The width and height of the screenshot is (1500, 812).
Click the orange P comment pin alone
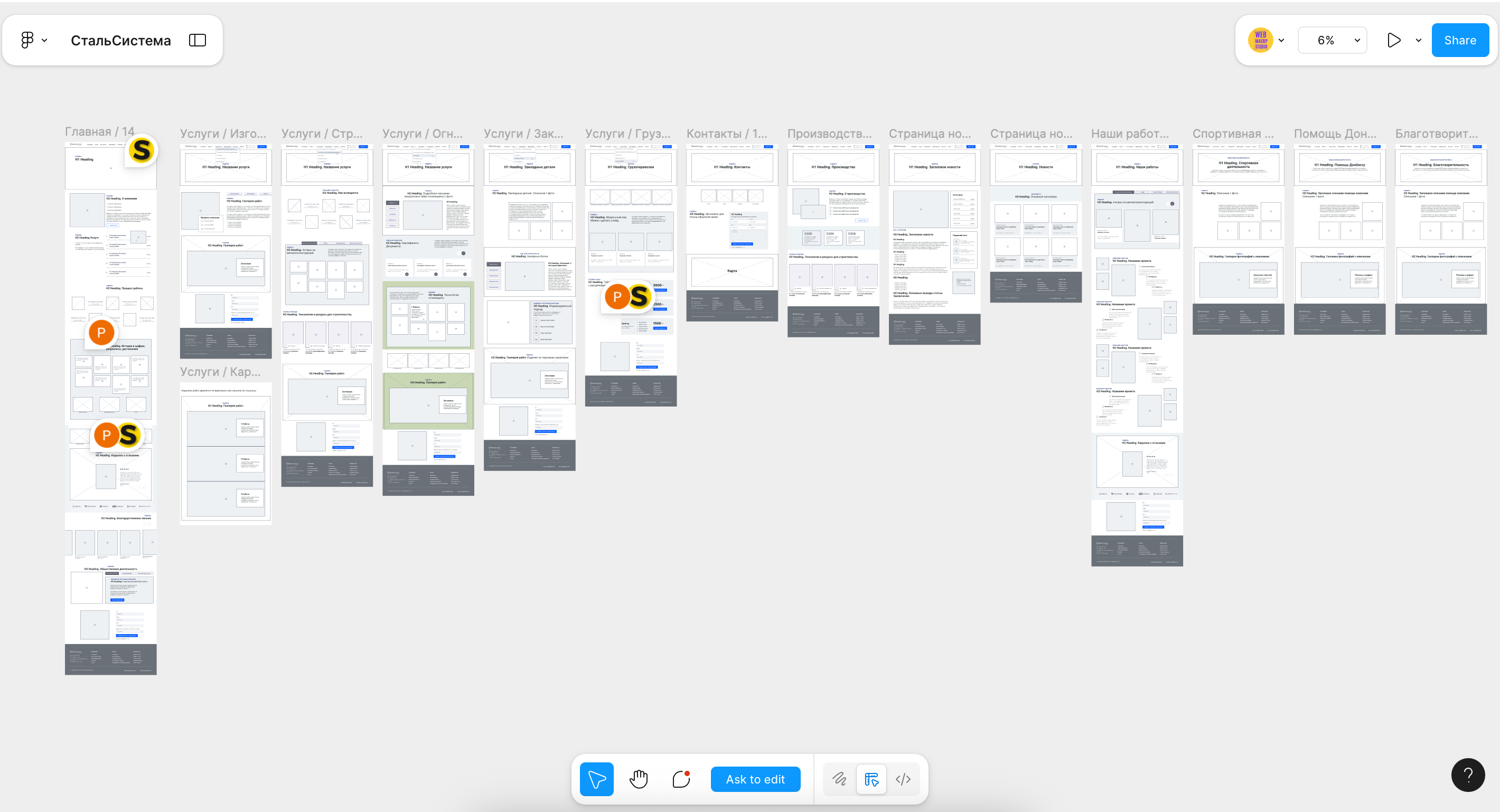pos(101,333)
